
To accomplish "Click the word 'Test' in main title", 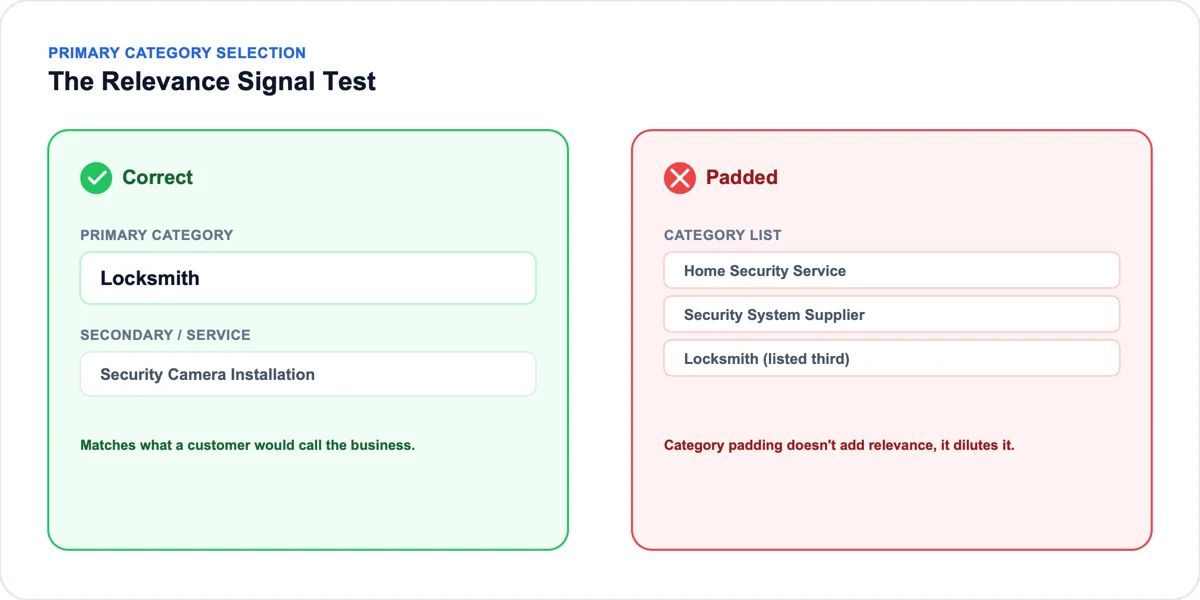I will coord(350,82).
